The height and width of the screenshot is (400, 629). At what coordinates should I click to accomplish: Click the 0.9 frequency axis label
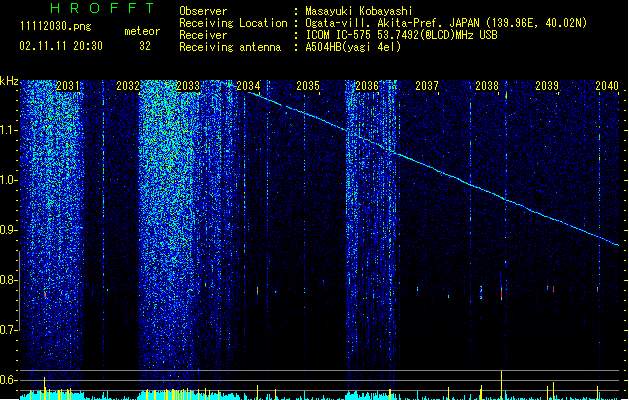coord(9,230)
